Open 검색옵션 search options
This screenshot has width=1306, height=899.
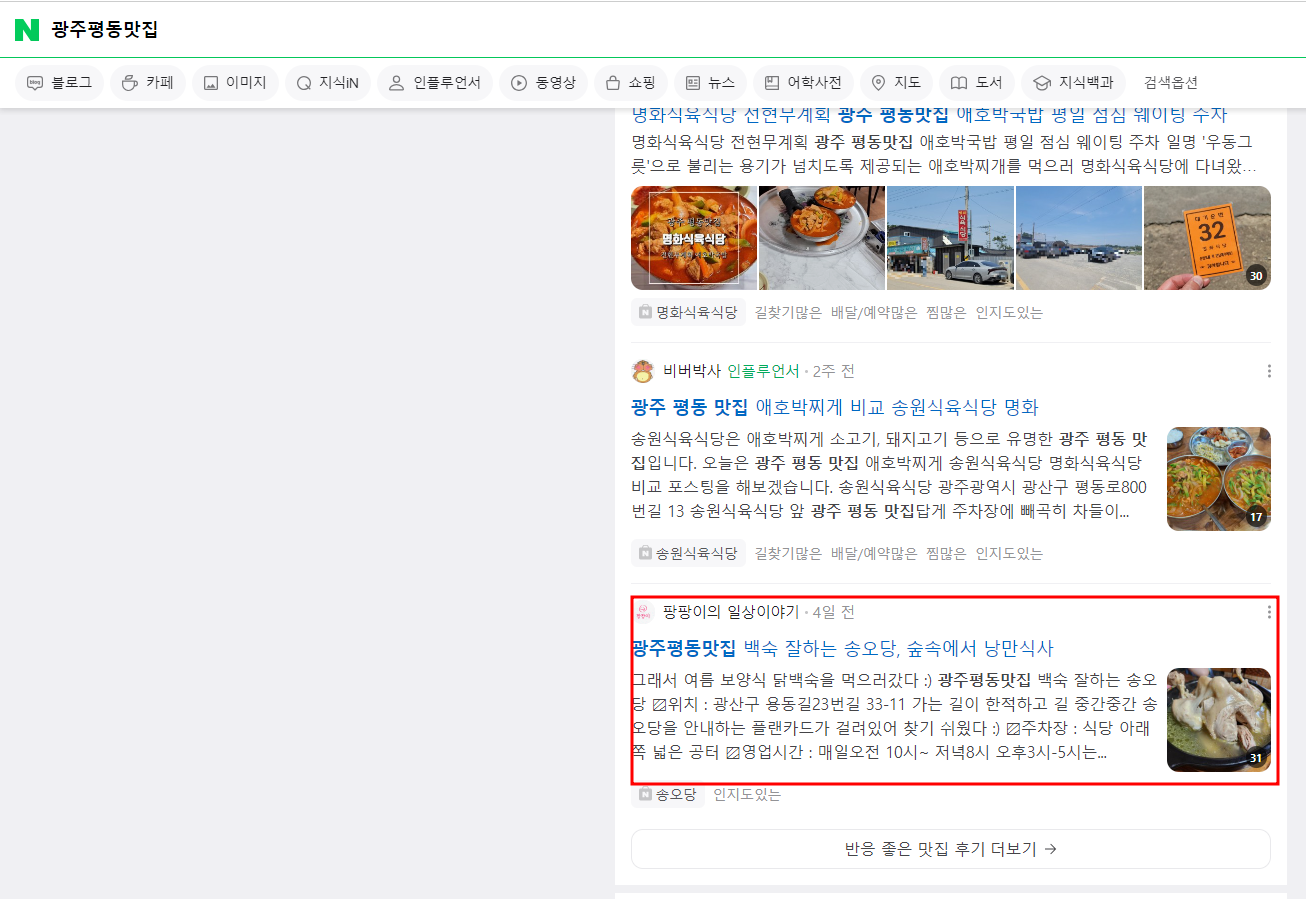click(1170, 83)
